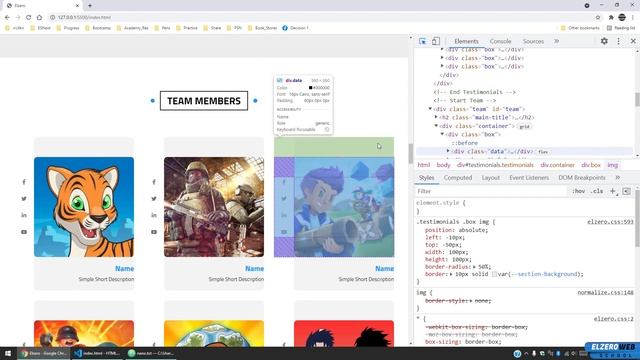Edit the position: absolute declaration
640x360 pixels.
pyautogui.click(x=456, y=230)
